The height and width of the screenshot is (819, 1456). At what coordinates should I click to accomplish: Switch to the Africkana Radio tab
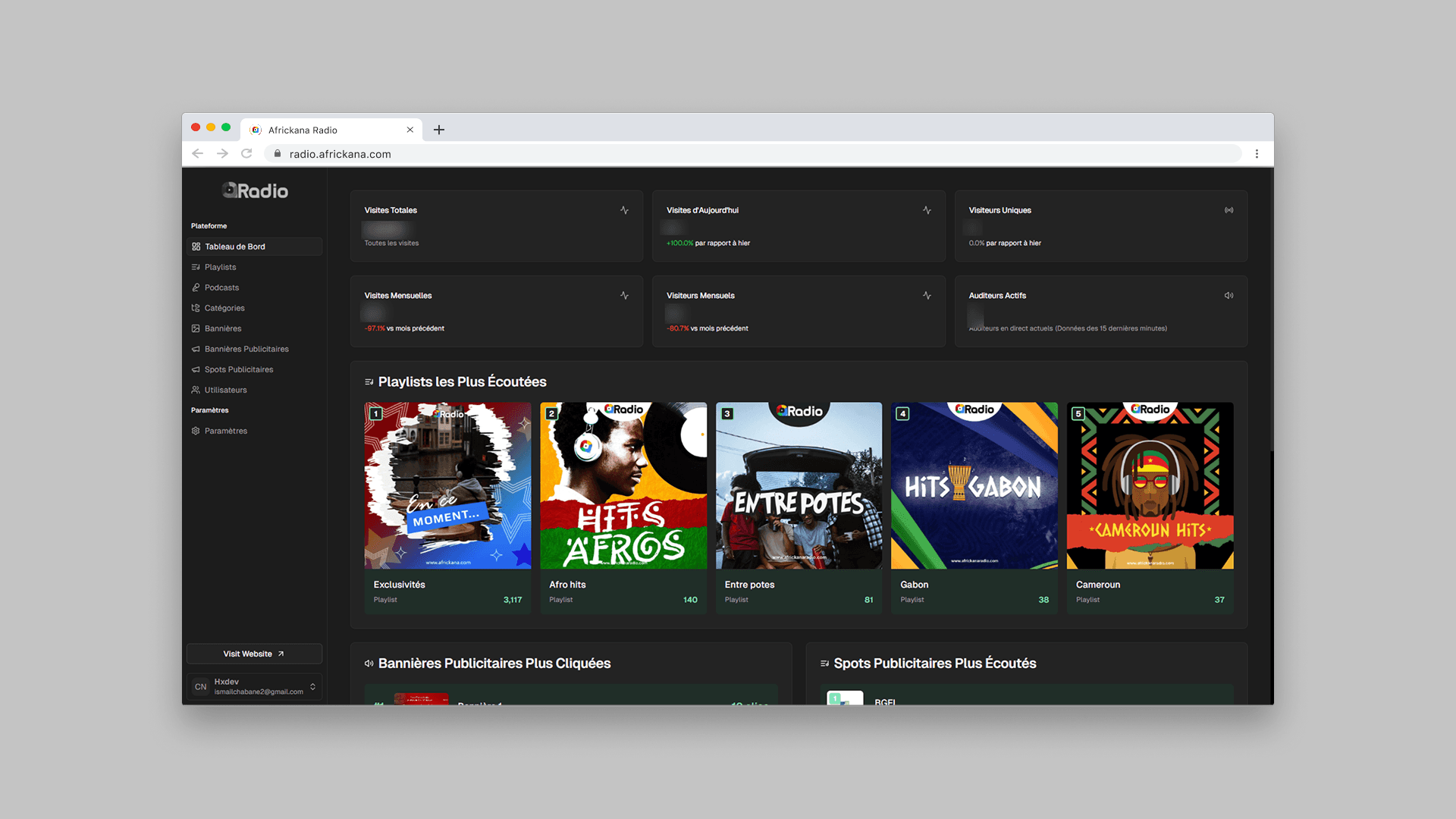(x=326, y=130)
